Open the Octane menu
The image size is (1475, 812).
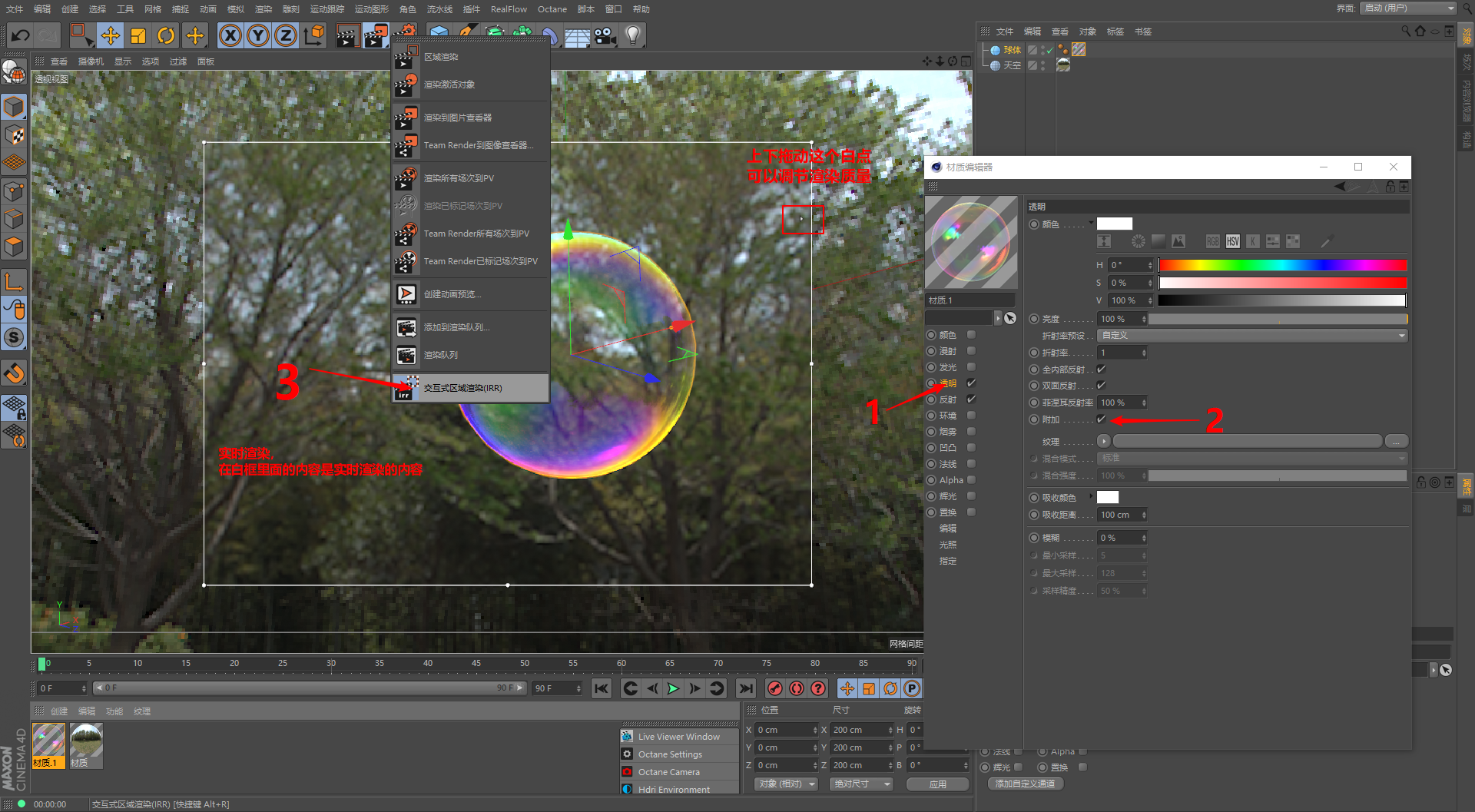click(x=552, y=9)
